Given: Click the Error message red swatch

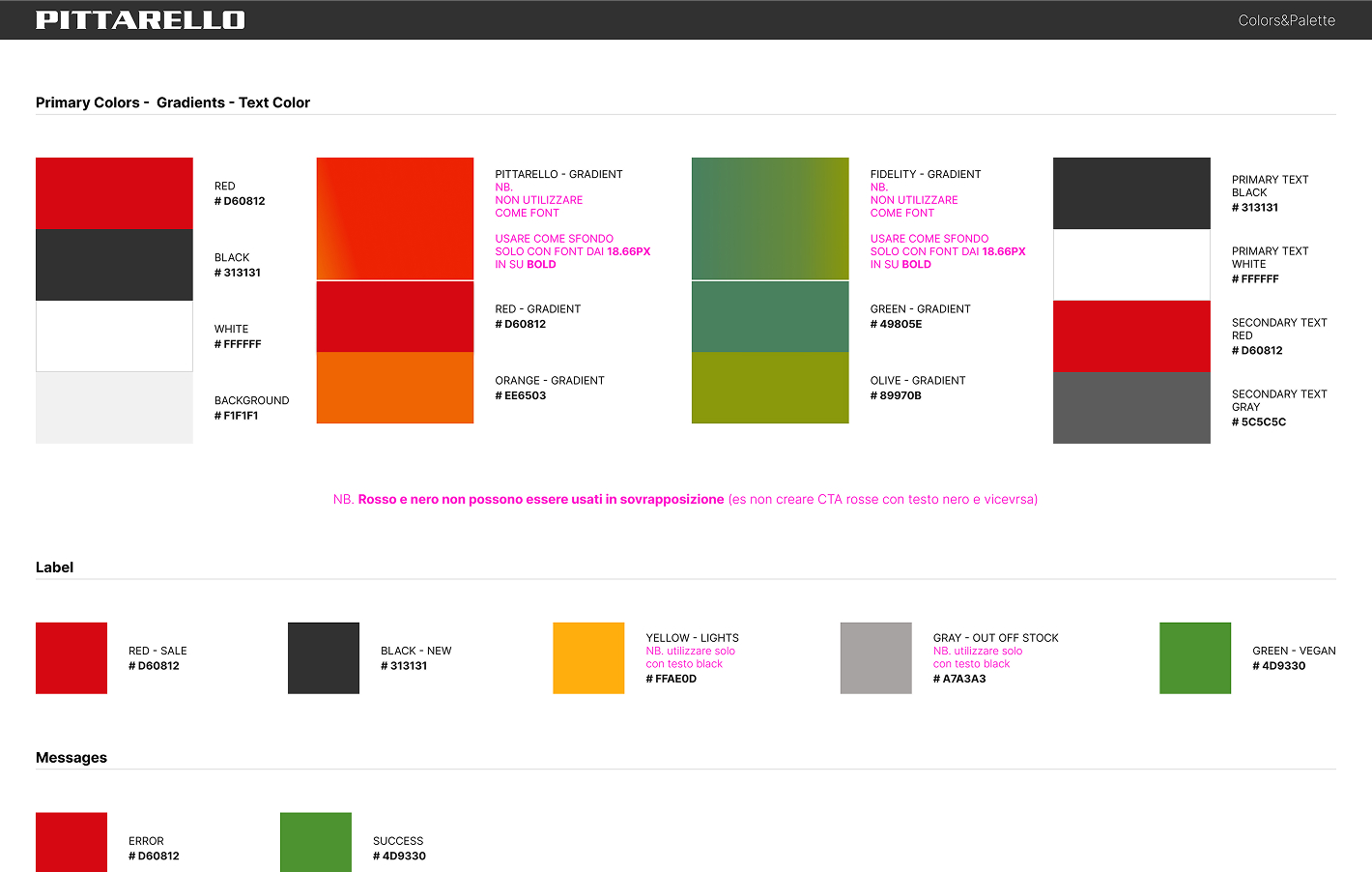Looking at the screenshot, I should [71, 842].
